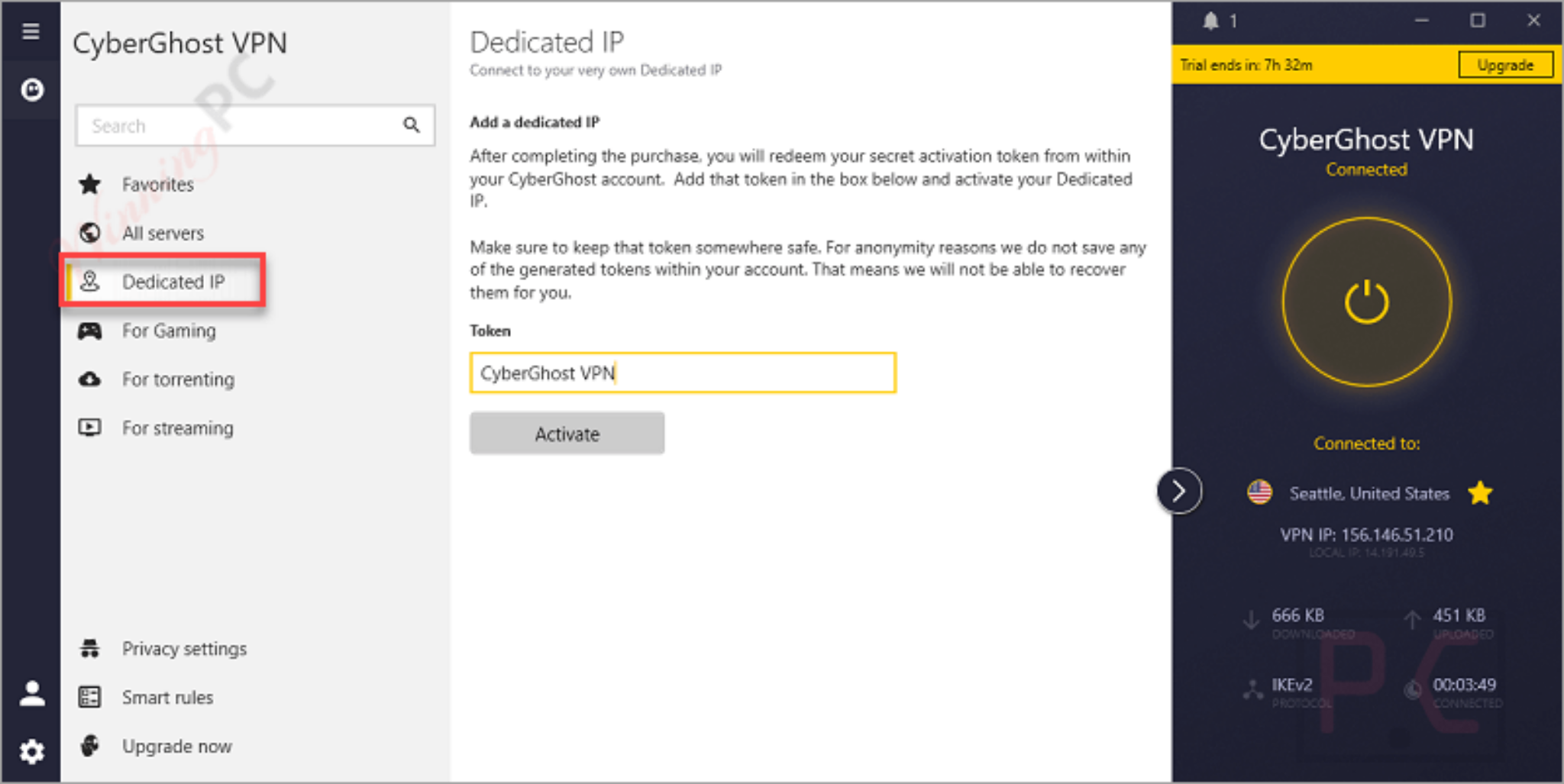Screen dimensions: 1564x784
Task: Click the IKEv2 protocol label
Action: (1292, 685)
